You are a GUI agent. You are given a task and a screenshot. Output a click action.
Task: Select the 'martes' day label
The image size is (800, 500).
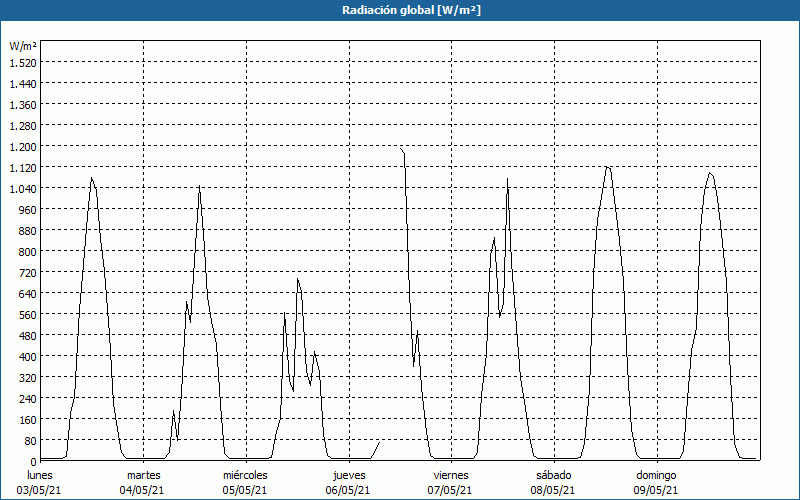click(x=144, y=475)
